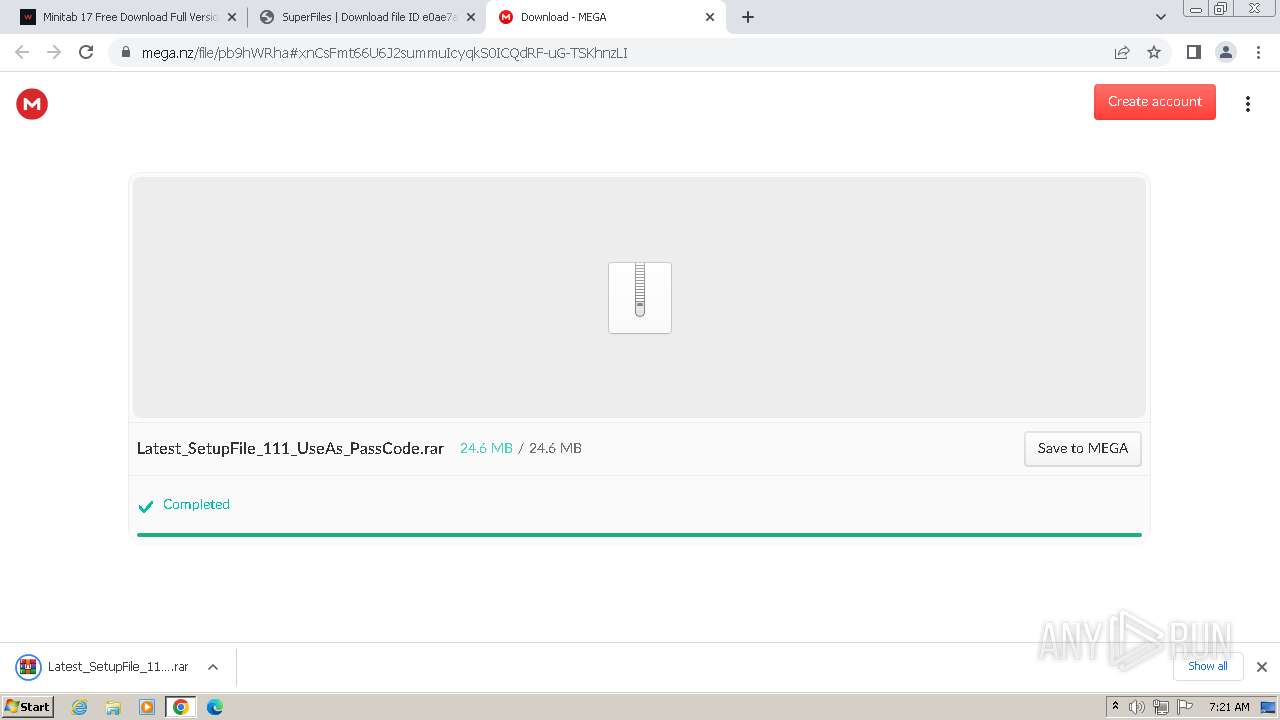Click the MEGA logo icon

[32, 104]
